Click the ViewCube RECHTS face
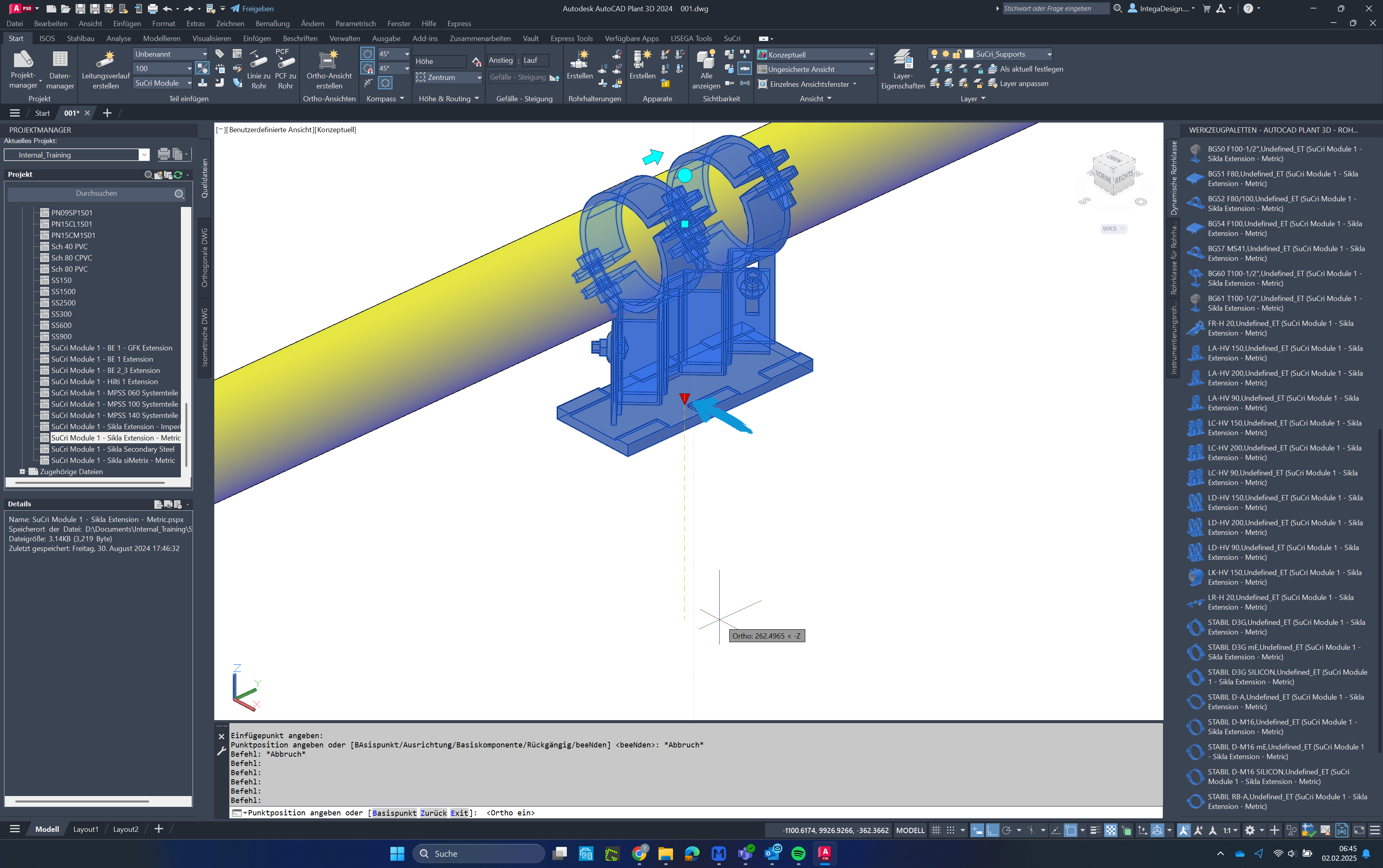Screen dimensions: 1383x868 point(1124,178)
